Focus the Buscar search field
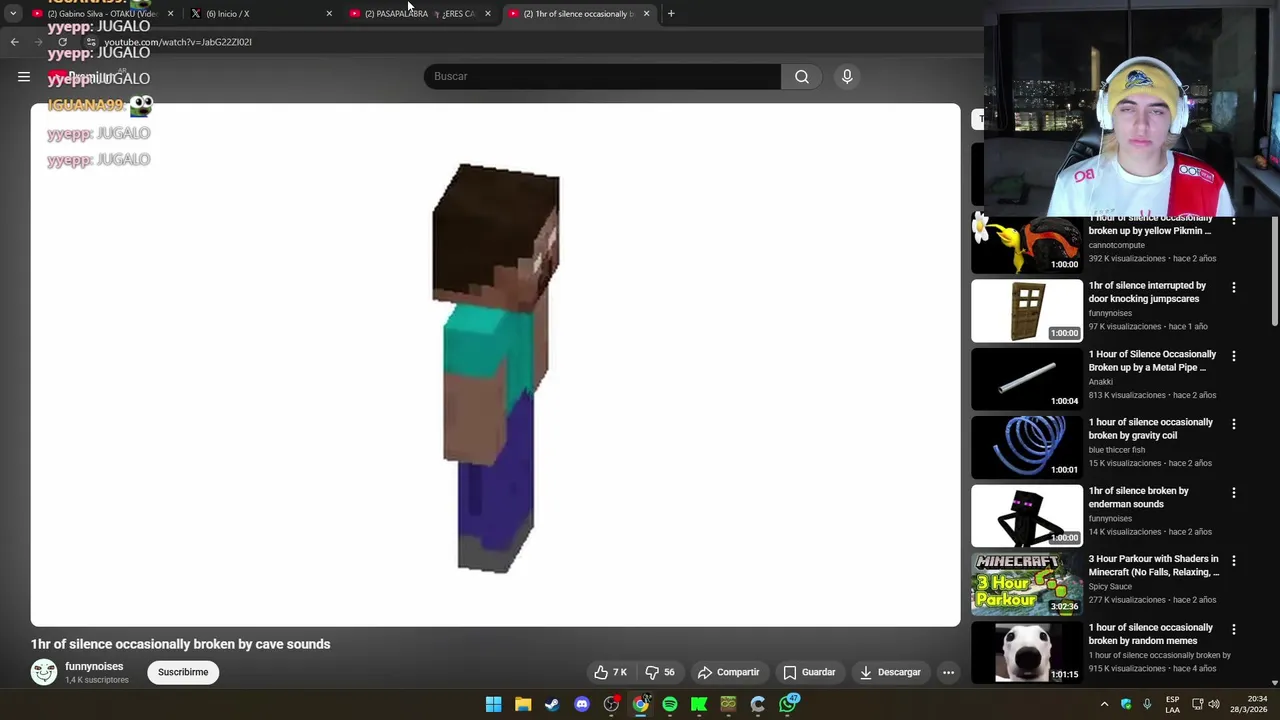The image size is (1280, 720). [x=602, y=76]
